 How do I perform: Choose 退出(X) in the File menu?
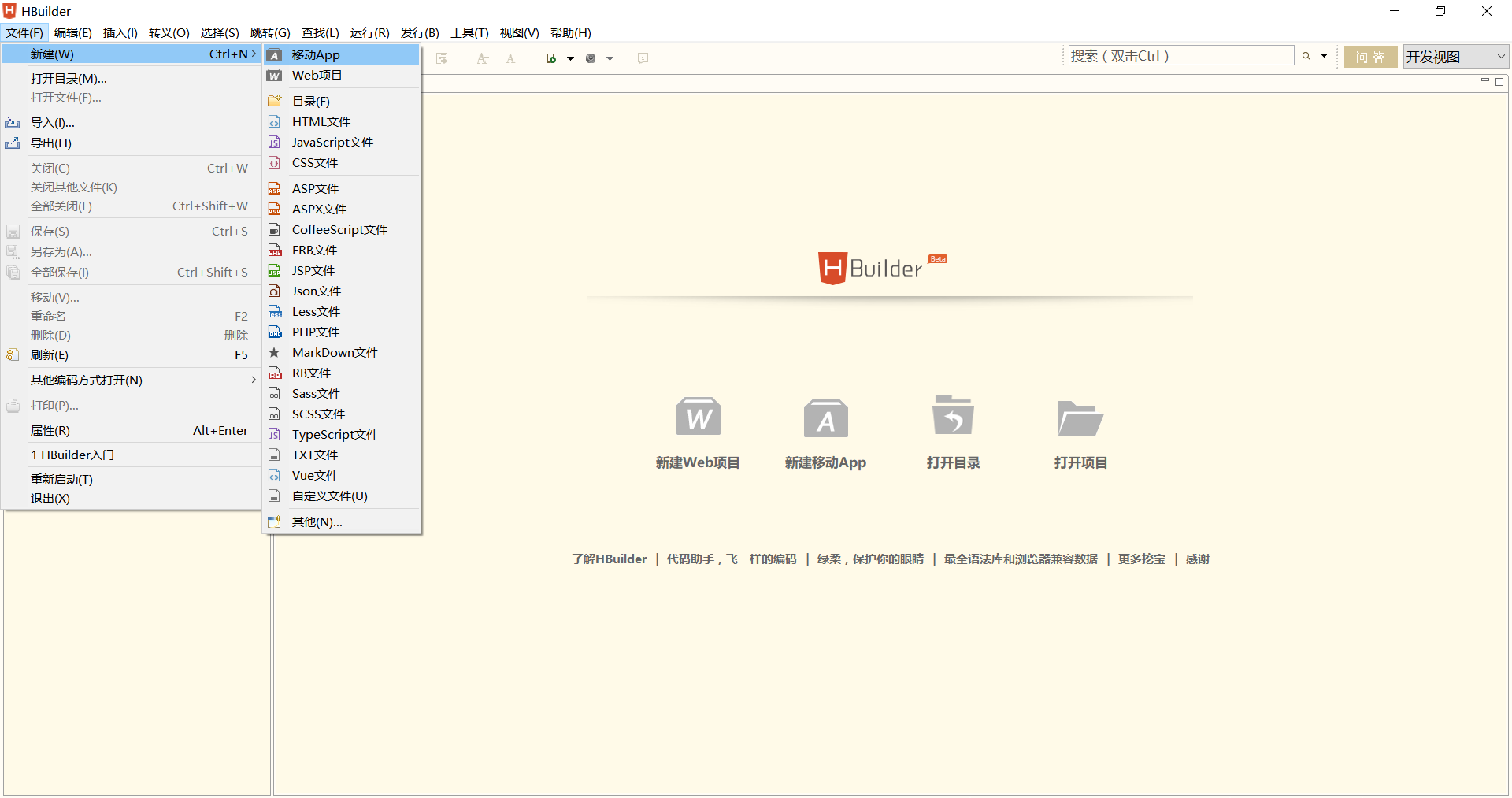point(132,498)
